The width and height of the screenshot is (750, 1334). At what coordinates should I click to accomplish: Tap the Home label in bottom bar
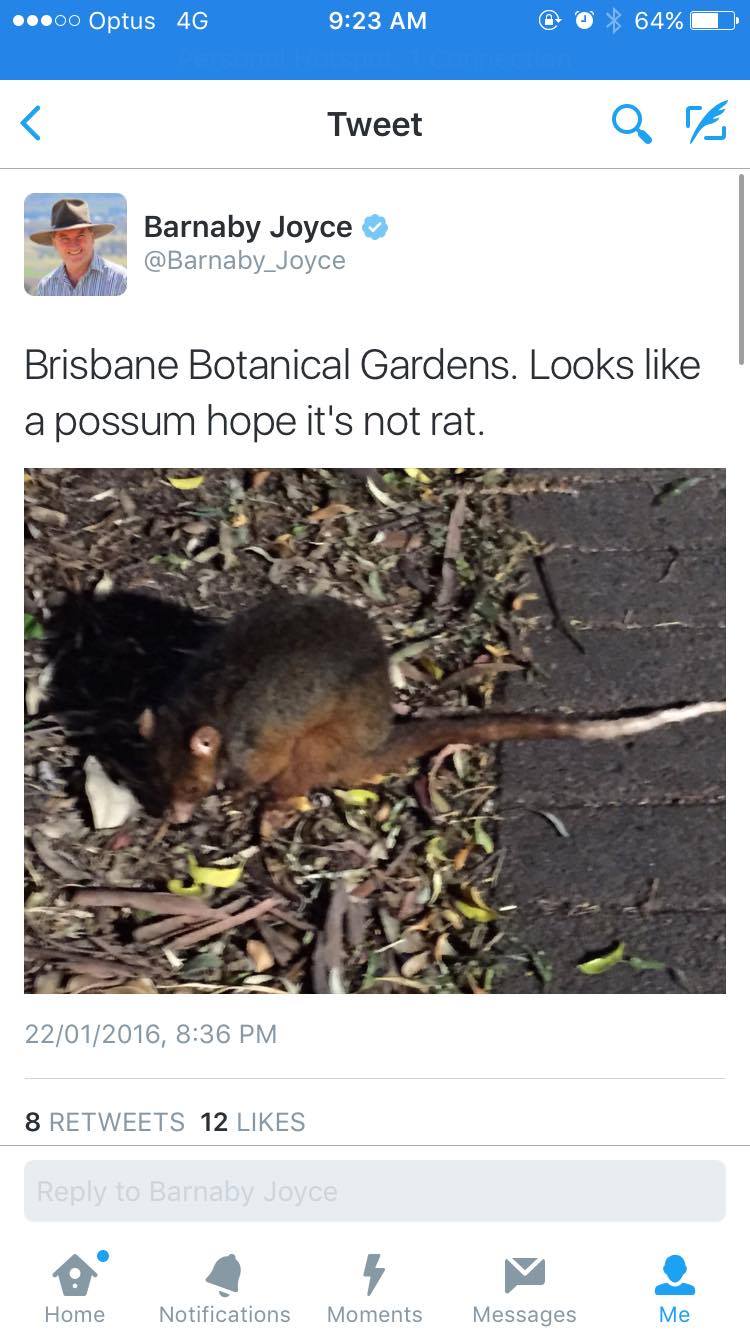click(x=74, y=1314)
